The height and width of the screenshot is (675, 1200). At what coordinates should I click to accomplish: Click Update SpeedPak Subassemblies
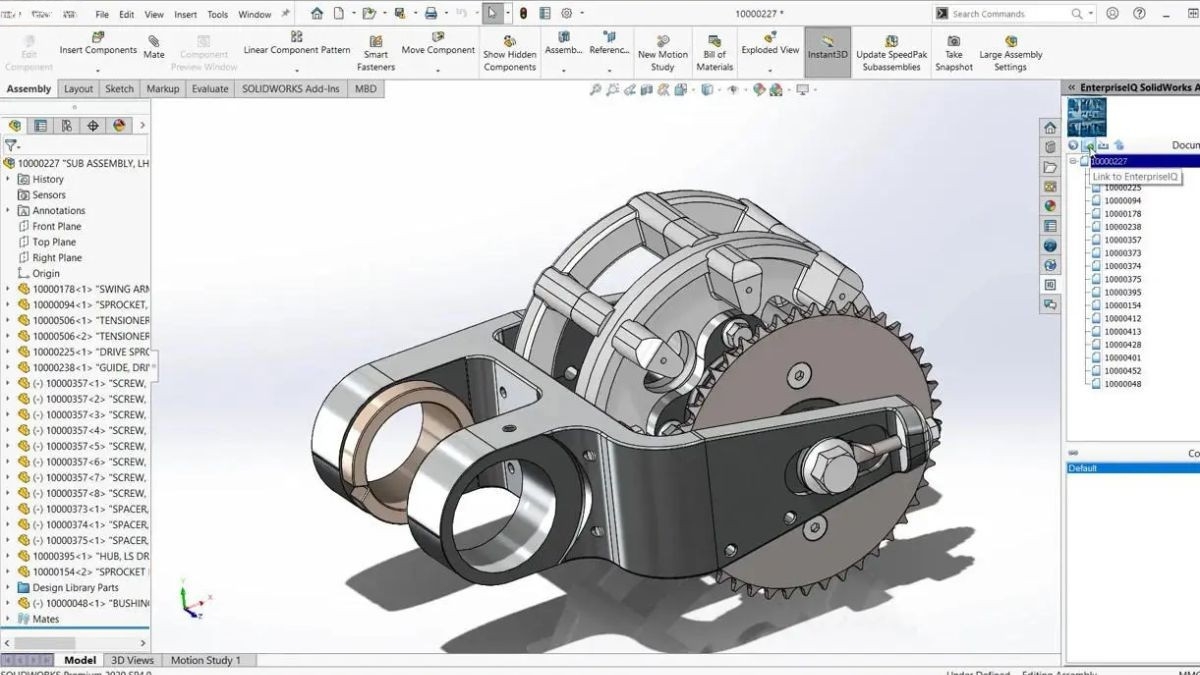pos(893,53)
